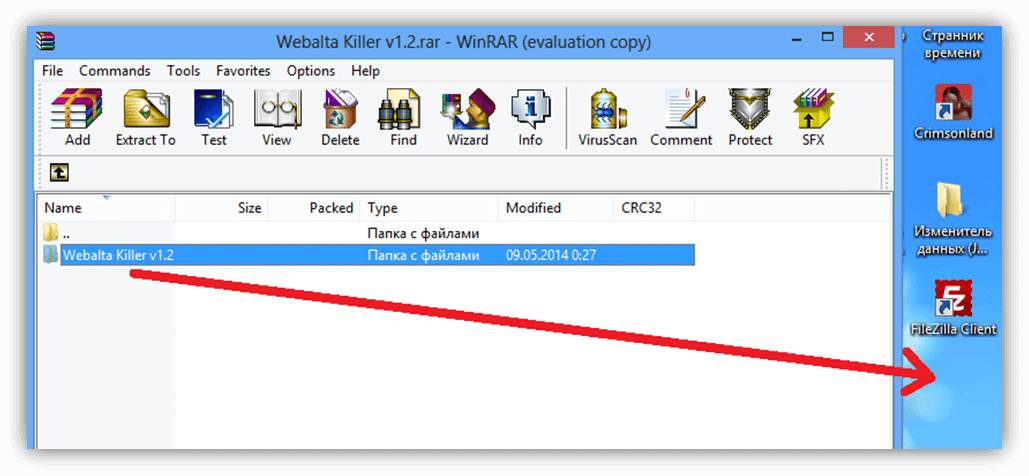The height and width of the screenshot is (476, 1029).
Task: Open the Find binoculars tool
Action: (403, 118)
